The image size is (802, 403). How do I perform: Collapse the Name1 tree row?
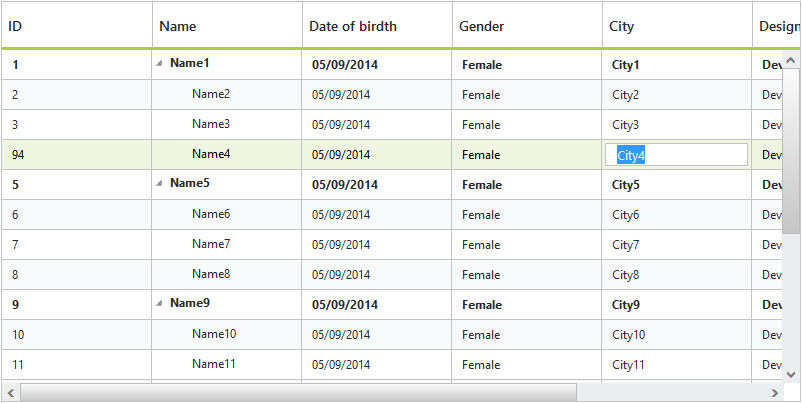159,63
